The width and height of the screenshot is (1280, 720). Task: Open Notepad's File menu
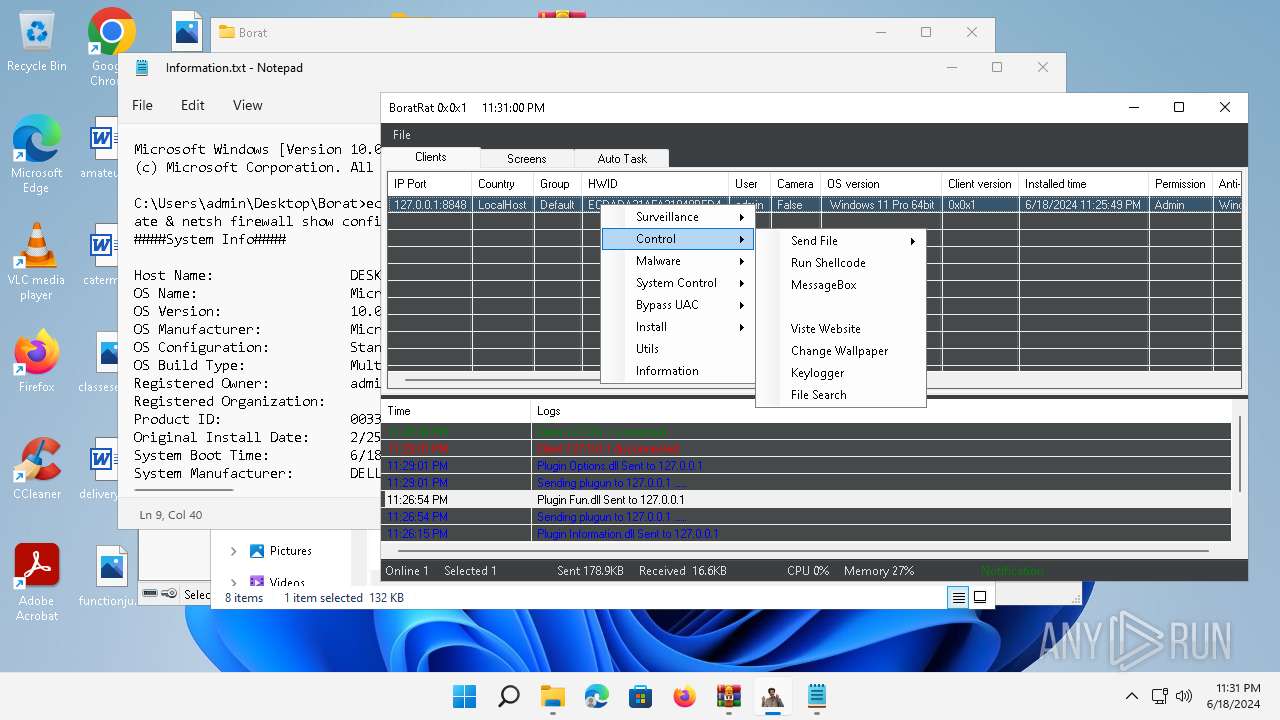tap(143, 105)
